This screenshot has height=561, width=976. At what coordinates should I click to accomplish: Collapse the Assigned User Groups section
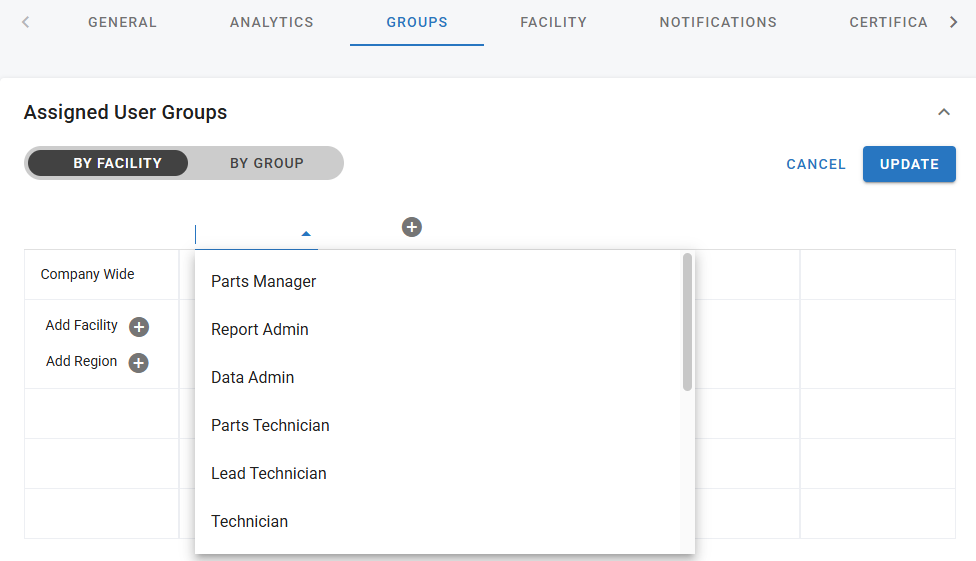[x=943, y=112]
